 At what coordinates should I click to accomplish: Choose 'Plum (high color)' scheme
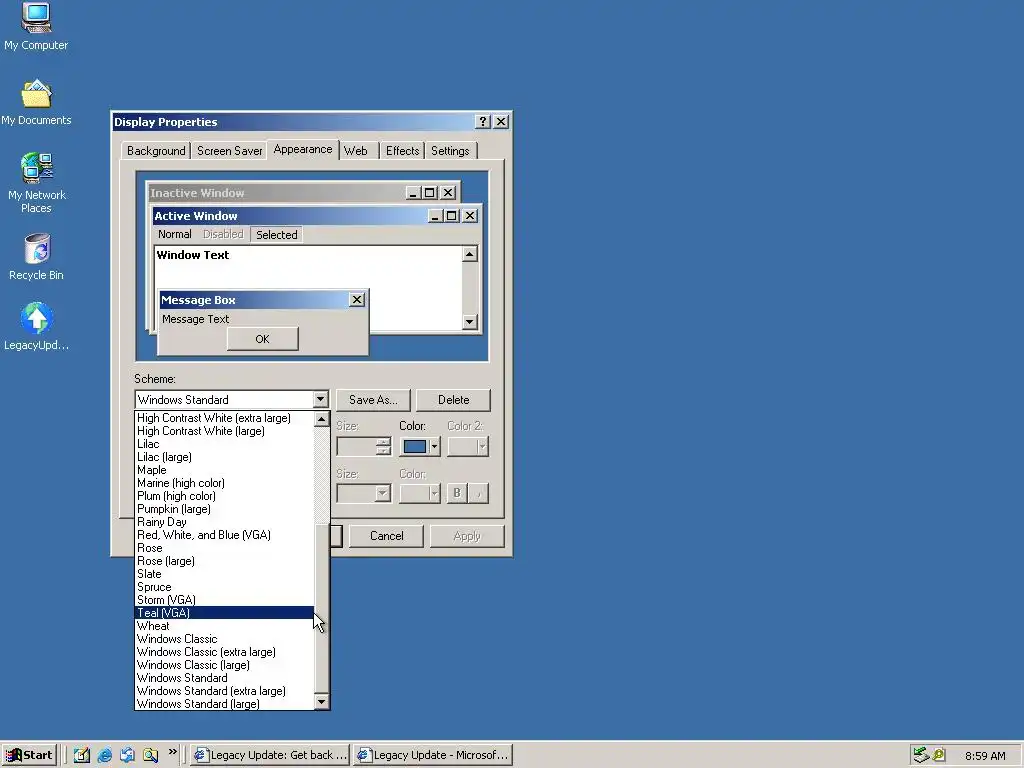point(225,496)
